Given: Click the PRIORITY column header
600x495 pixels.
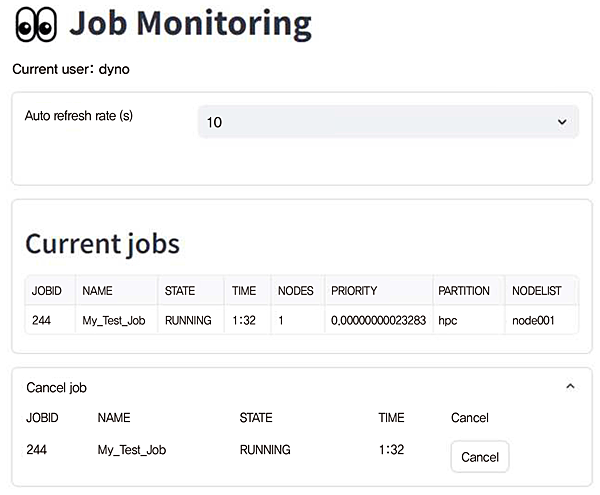Looking at the screenshot, I should click(x=354, y=291).
